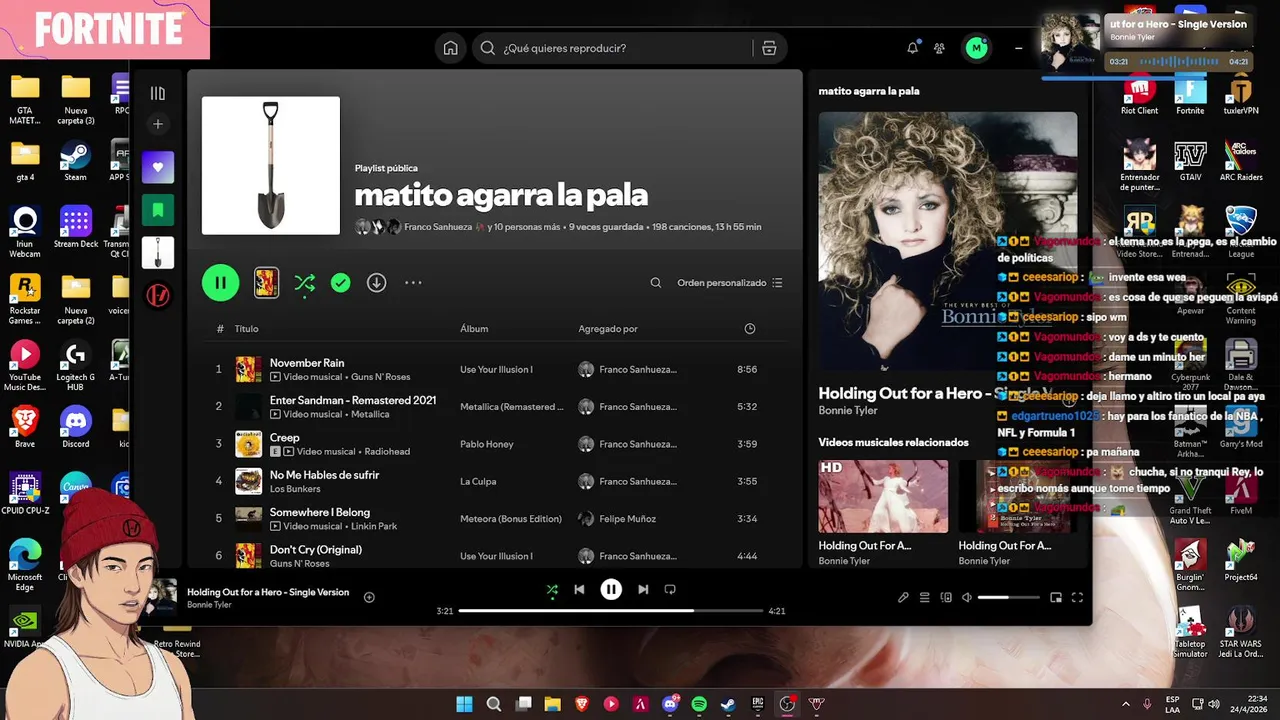Image resolution: width=1280 pixels, height=720 pixels.
Task: Open Friends activity icon
Action: 939,48
